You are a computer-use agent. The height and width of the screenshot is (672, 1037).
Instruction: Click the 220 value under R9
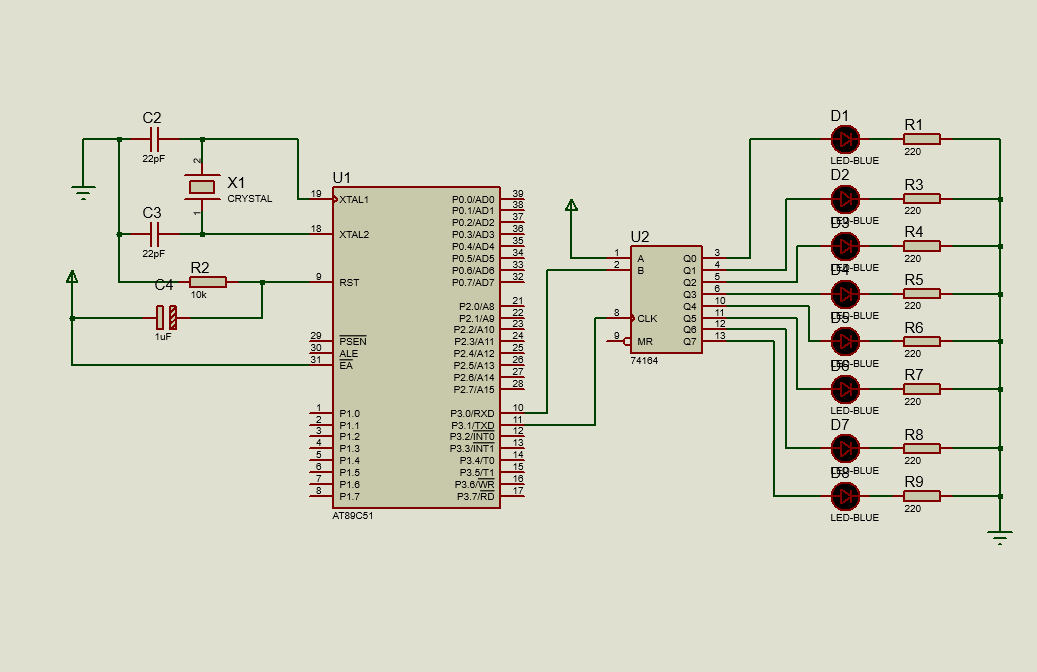pyautogui.click(x=913, y=509)
